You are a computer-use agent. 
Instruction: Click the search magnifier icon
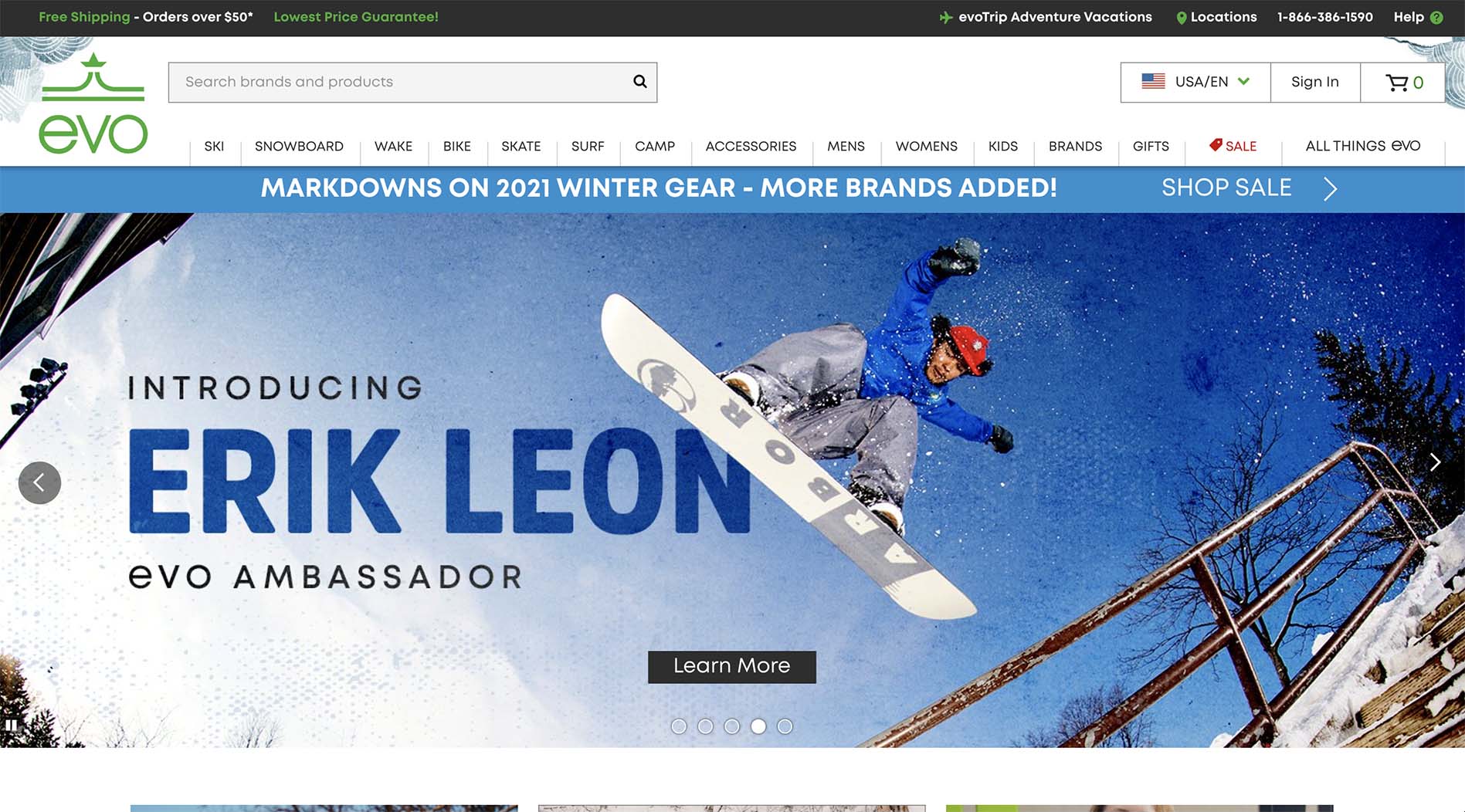point(639,81)
